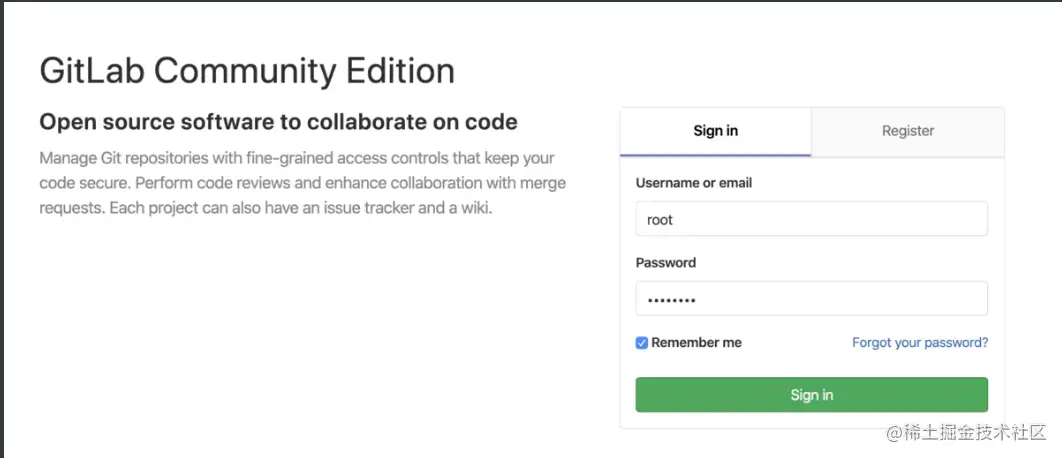Switch to the Register tab
1062x458 pixels.
pos(907,131)
